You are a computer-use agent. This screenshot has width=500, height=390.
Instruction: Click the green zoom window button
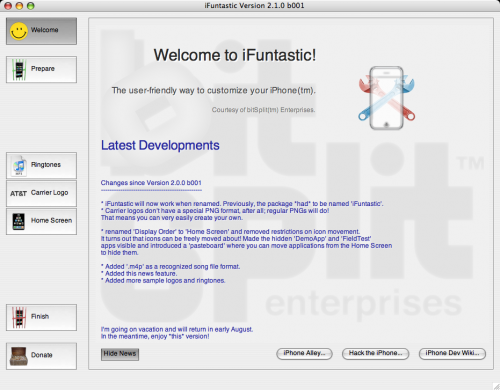coord(31,6)
